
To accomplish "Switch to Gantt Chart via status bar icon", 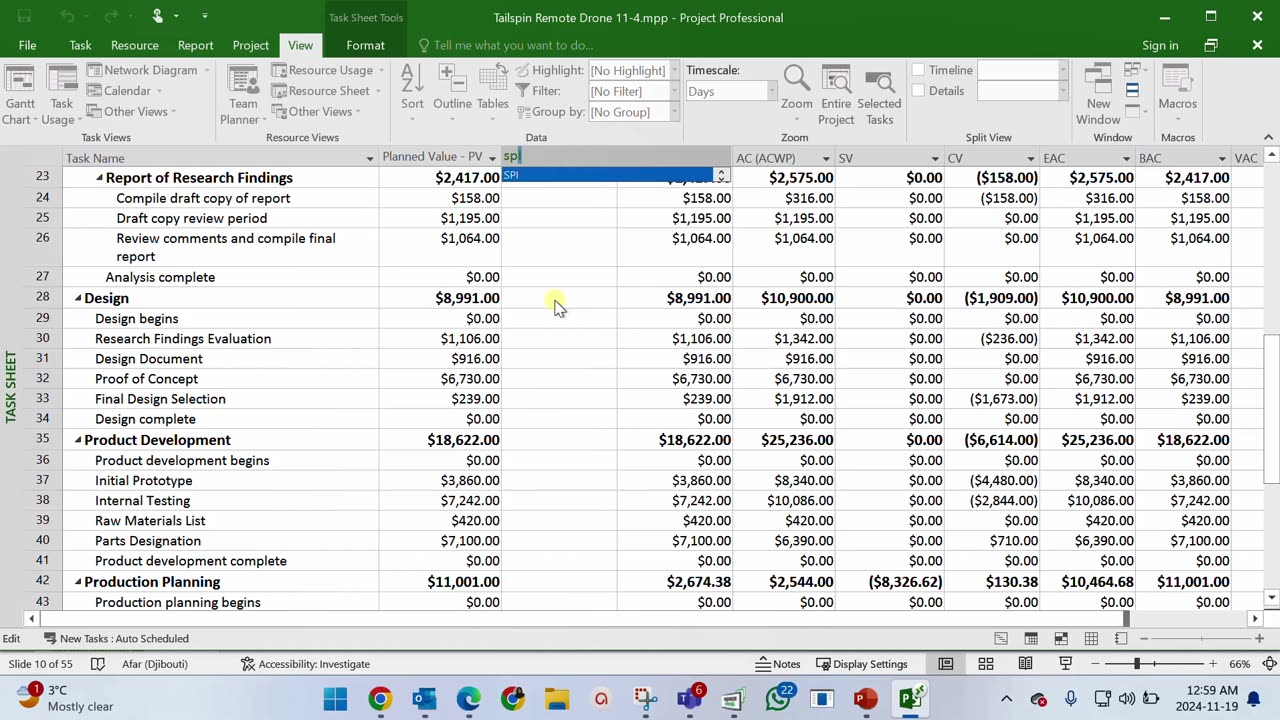I will pyautogui.click(x=1001, y=638).
